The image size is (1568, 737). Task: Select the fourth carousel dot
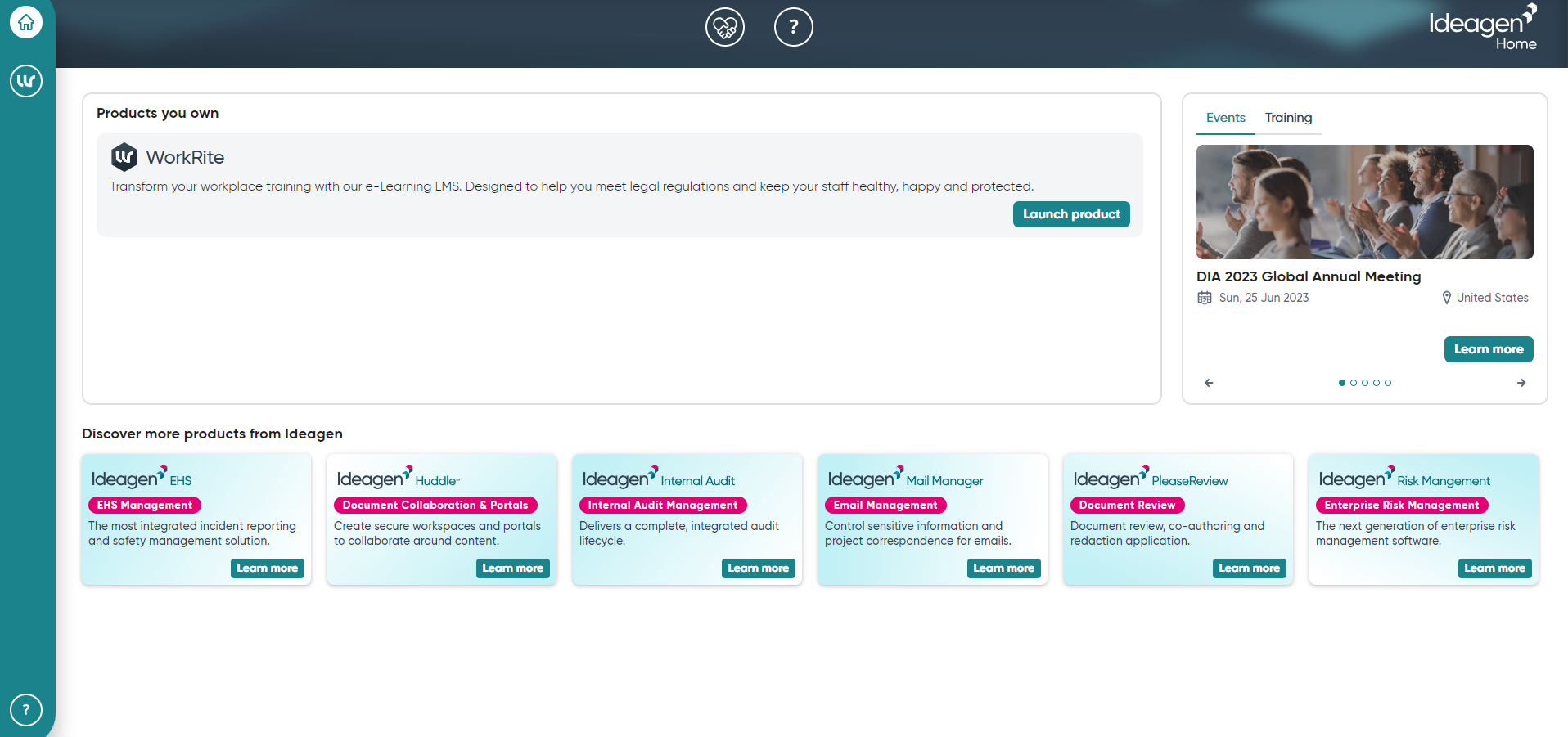[x=1377, y=383]
